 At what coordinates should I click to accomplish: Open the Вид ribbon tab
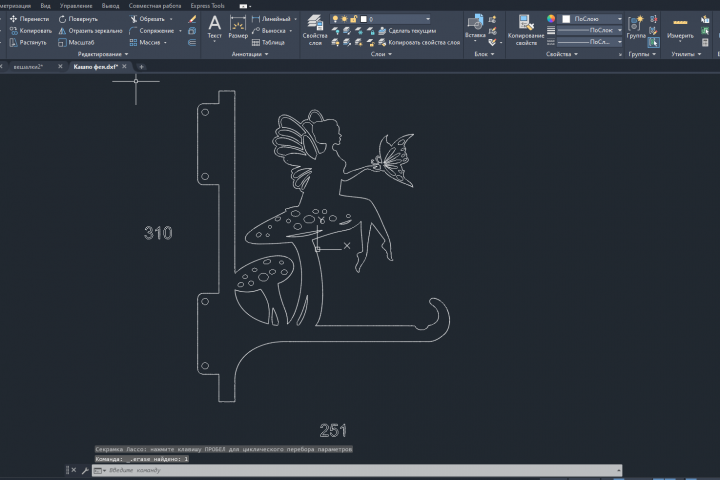45,6
